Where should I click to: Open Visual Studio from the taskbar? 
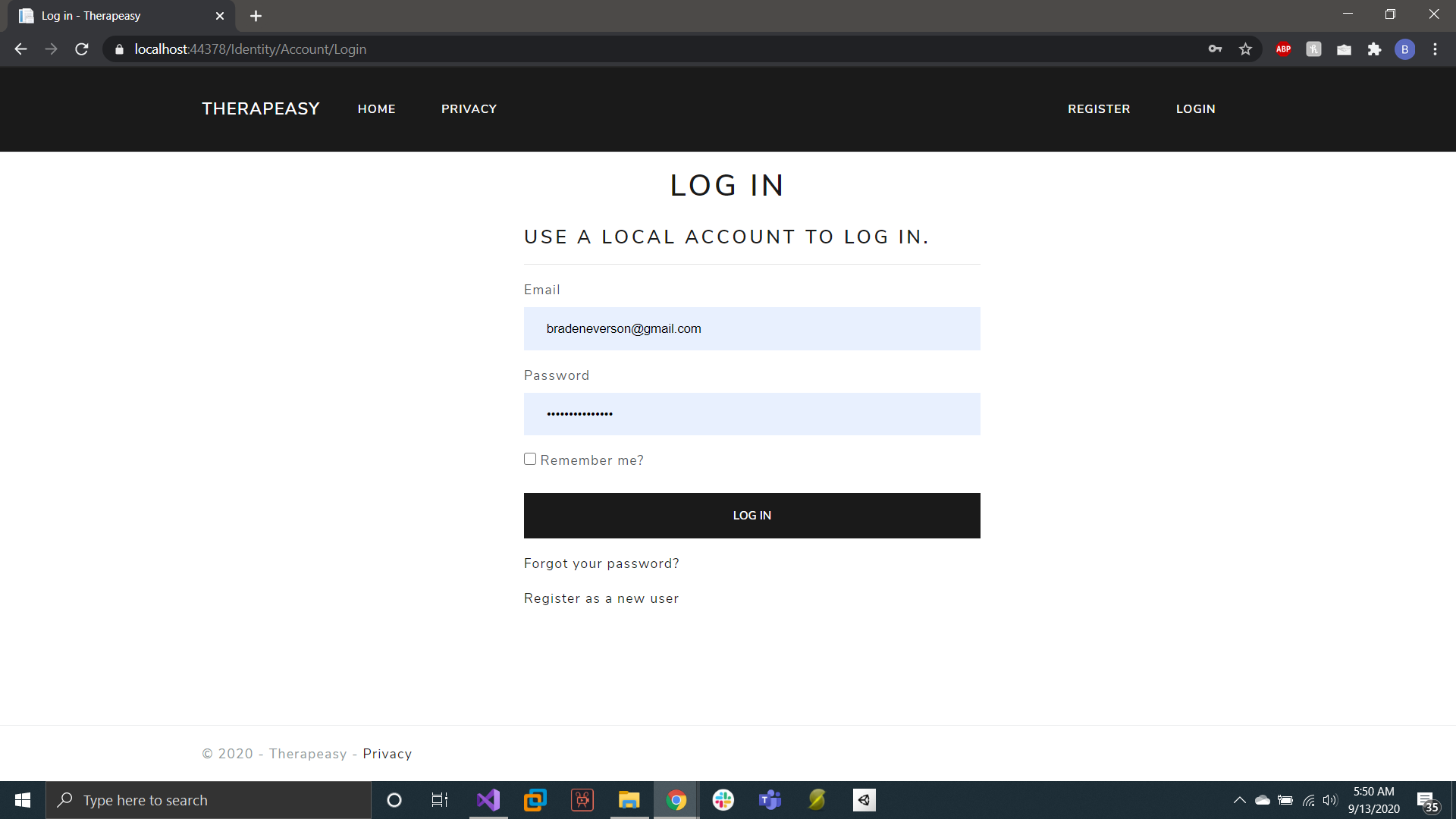488,800
